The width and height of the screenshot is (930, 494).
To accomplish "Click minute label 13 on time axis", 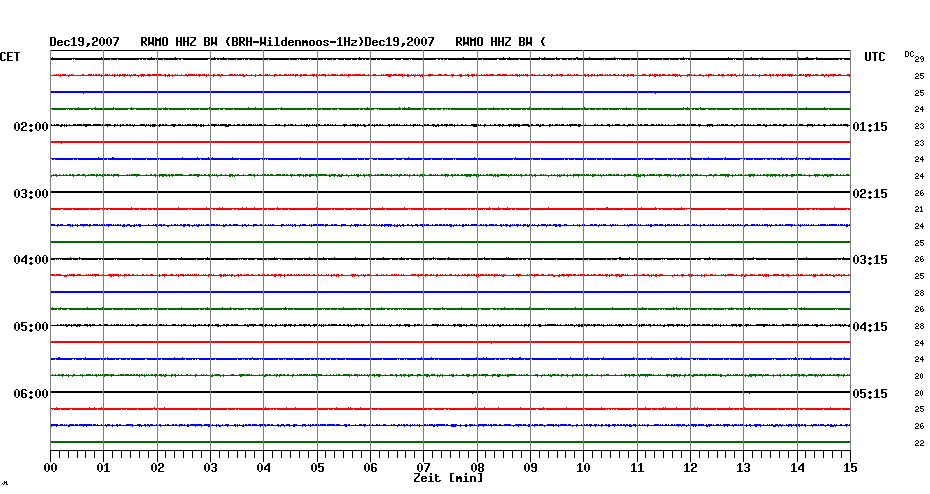I will point(743,468).
